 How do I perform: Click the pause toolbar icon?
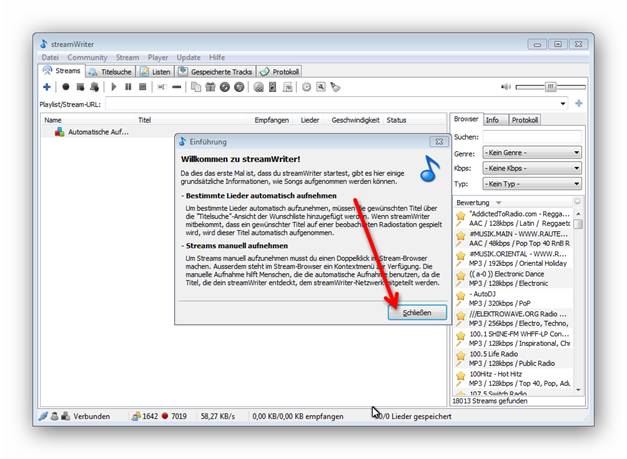(x=128, y=87)
